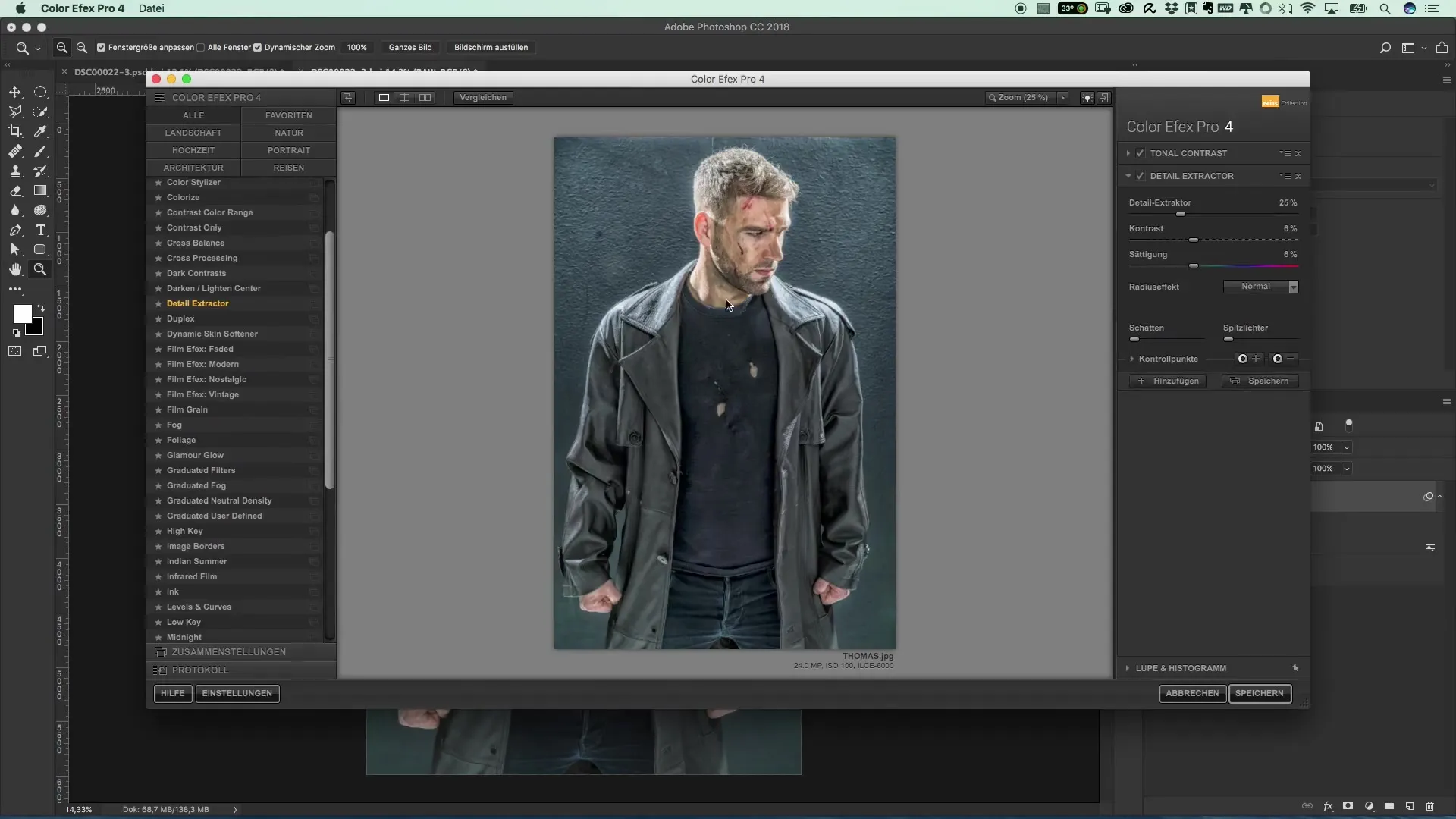Open the Tonal Contrast filter options menu
Image resolution: width=1456 pixels, height=819 pixels.
click(x=1285, y=153)
